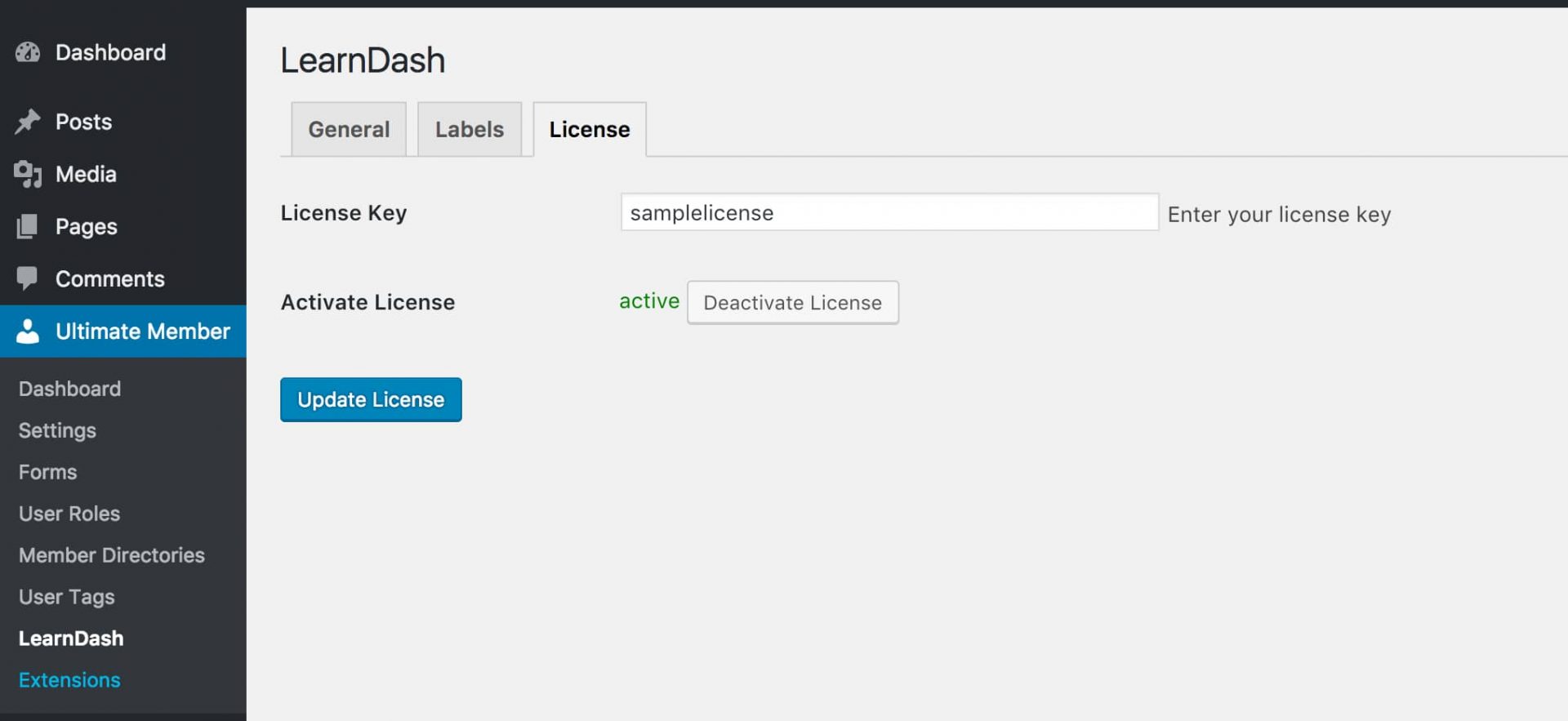
Task: Select LearnDash in the sidebar submenu
Action: [x=71, y=639]
